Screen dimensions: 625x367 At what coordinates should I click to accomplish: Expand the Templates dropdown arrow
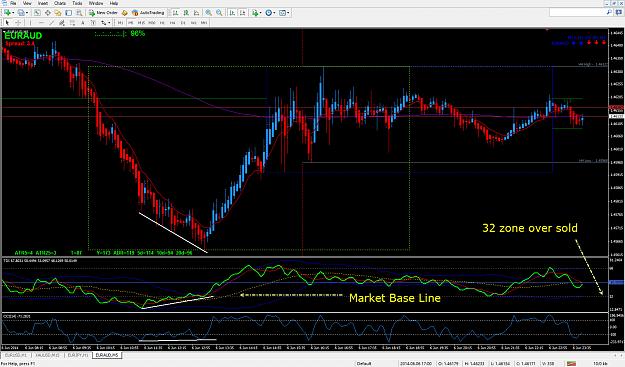click(288, 13)
